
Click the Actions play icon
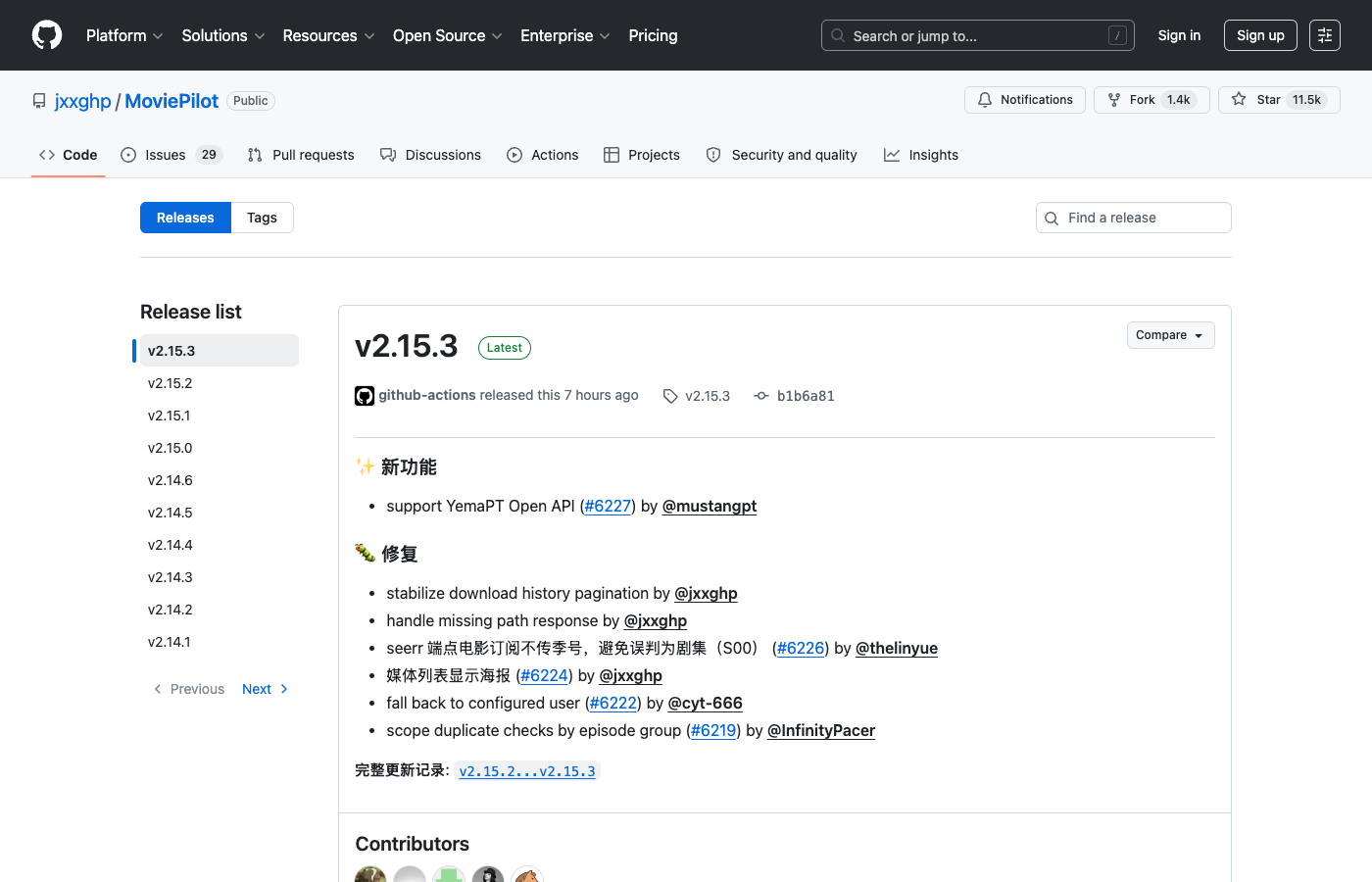pyautogui.click(x=514, y=155)
